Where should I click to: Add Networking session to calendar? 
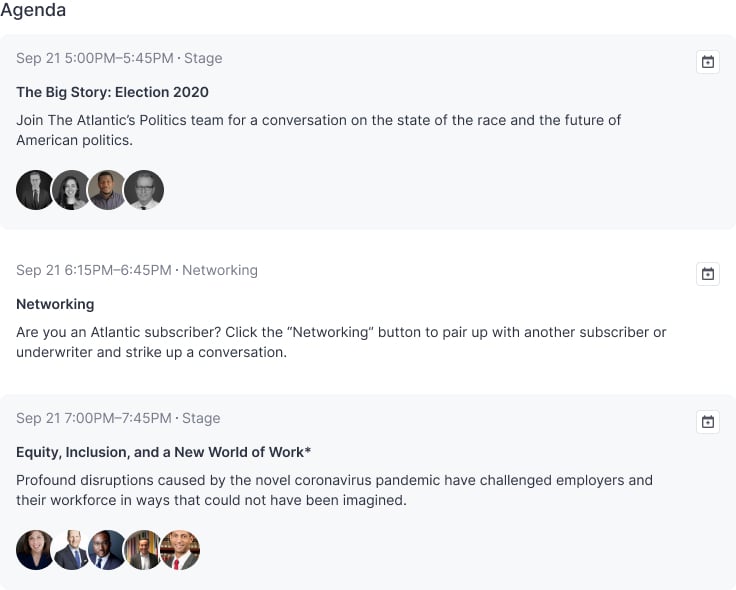click(x=707, y=274)
